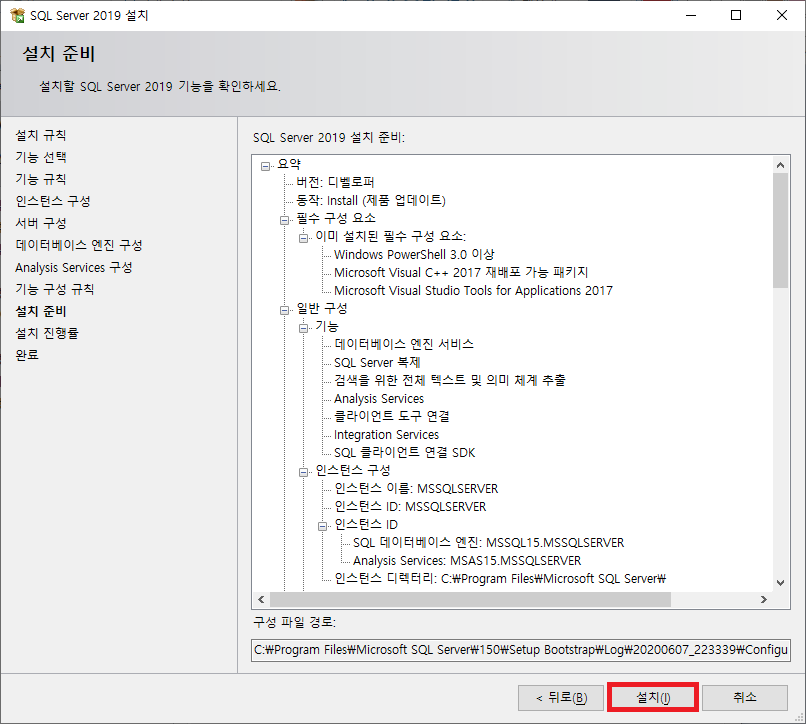Select 인스턴스 디렉터리 path row
This screenshot has height=724, width=806.
(x=500, y=578)
